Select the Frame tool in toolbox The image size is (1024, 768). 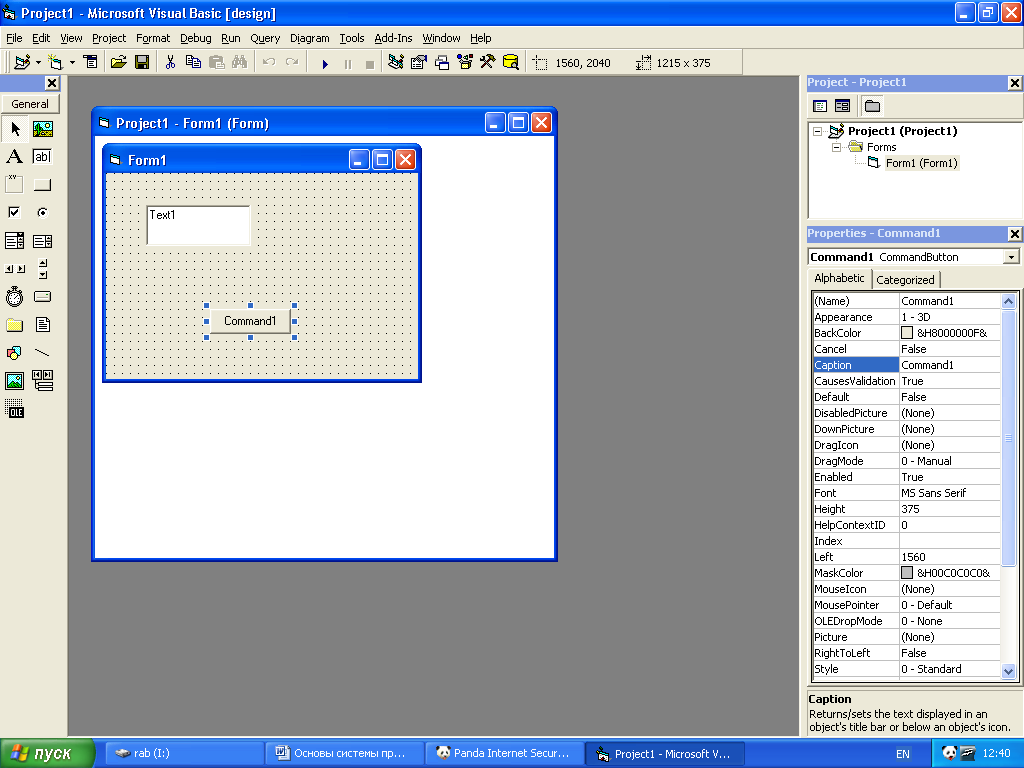14,185
